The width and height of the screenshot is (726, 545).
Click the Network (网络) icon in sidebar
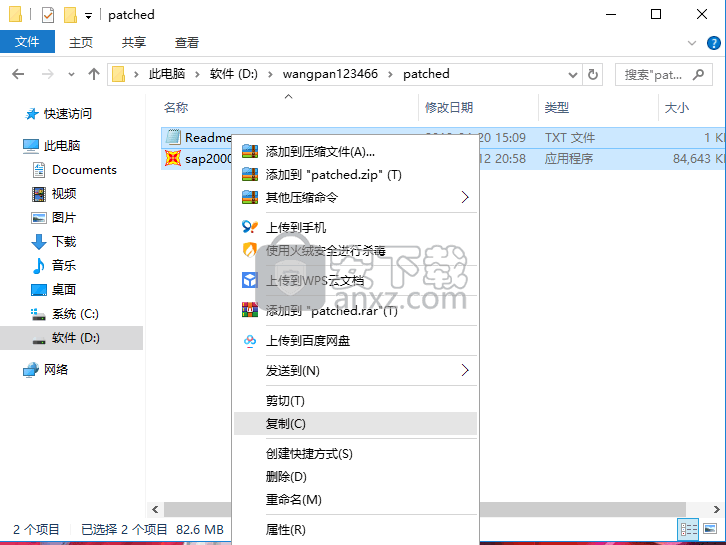(31, 370)
